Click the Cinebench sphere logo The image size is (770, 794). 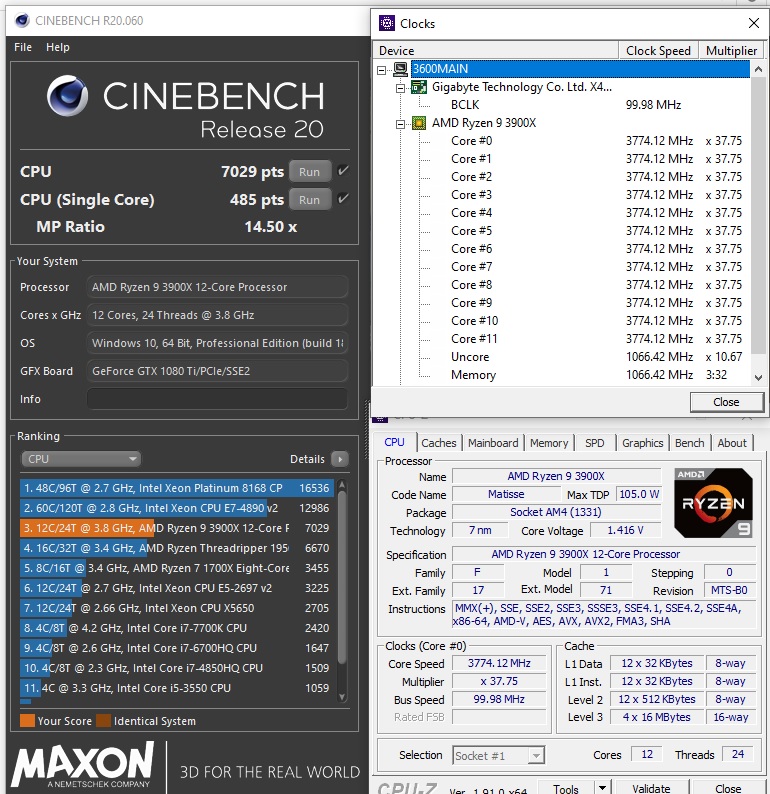pos(67,95)
